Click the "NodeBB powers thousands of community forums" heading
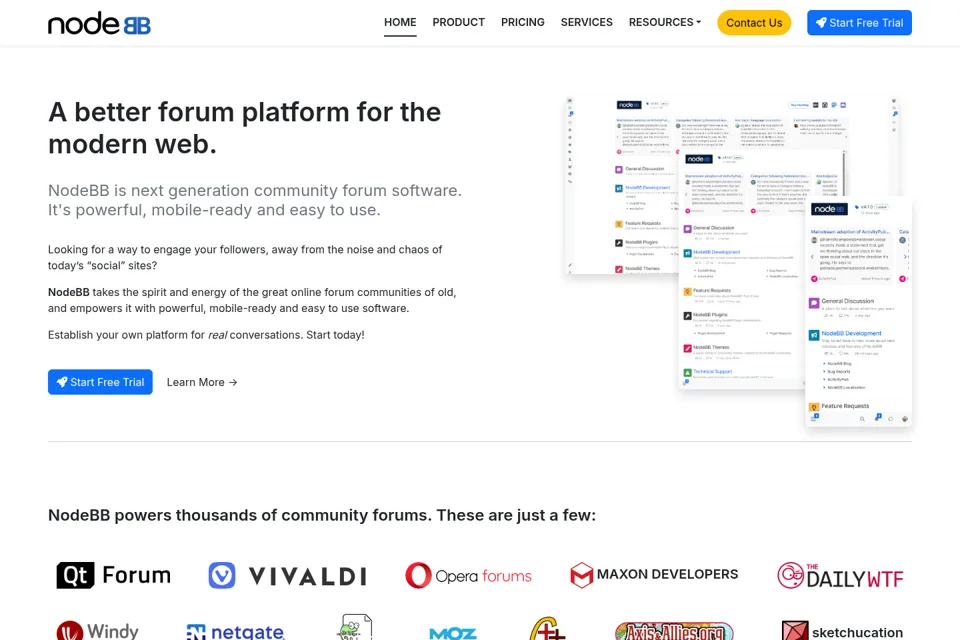960x640 pixels. pos(322,515)
